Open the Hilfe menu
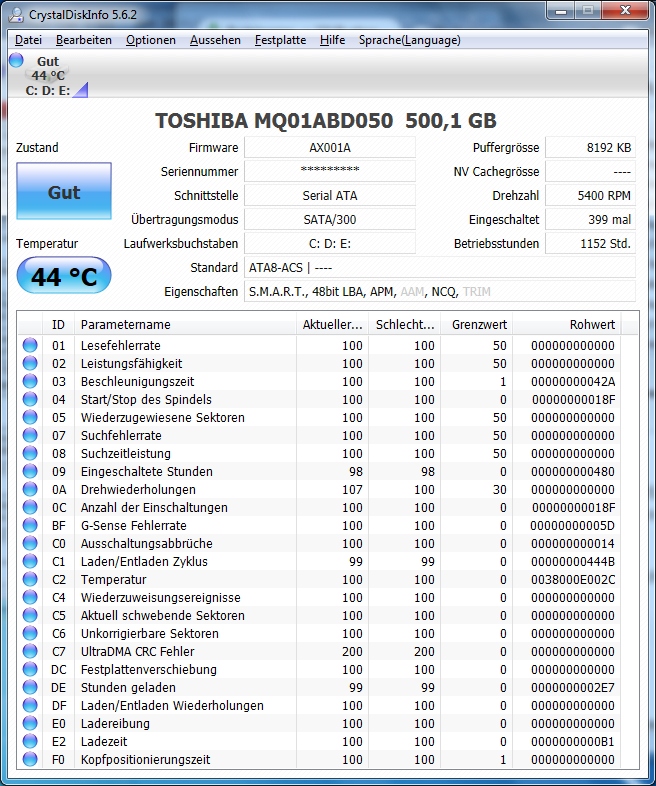Viewport: 656px width, 786px height. click(x=332, y=40)
